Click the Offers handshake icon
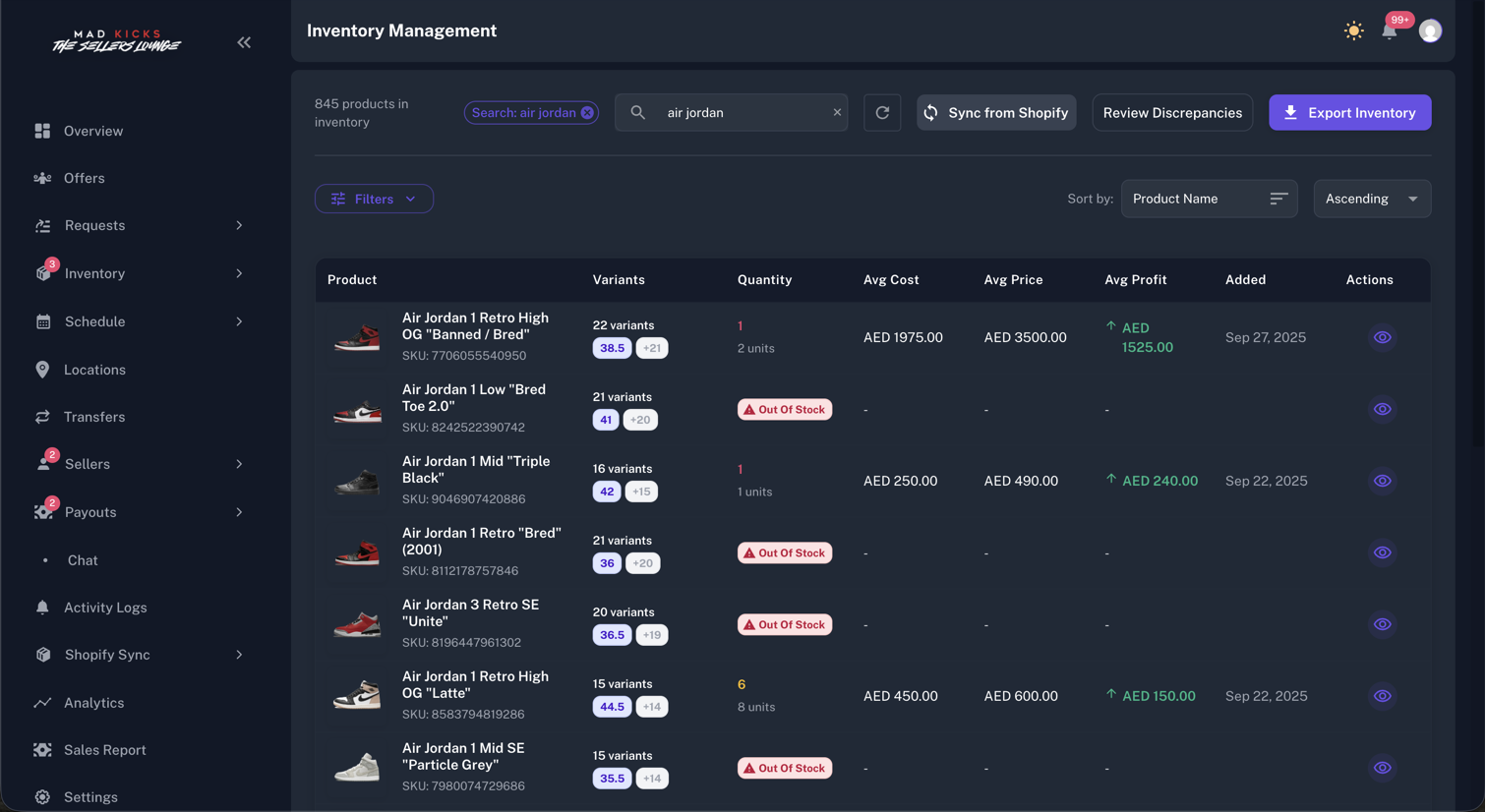The width and height of the screenshot is (1486, 812). (x=42, y=178)
